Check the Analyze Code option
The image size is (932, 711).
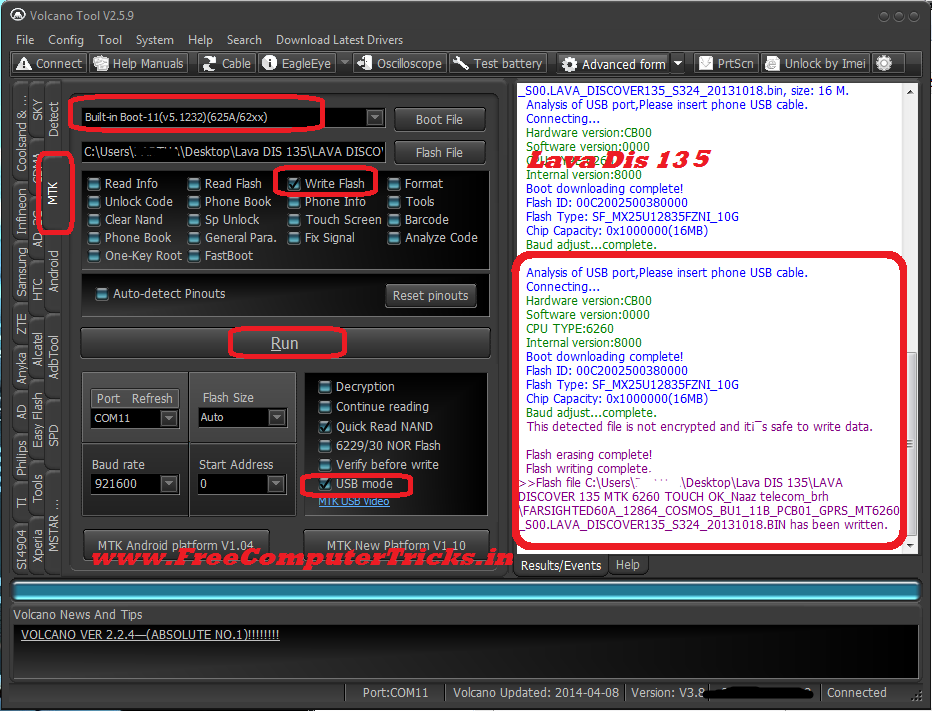pyautogui.click(x=393, y=238)
